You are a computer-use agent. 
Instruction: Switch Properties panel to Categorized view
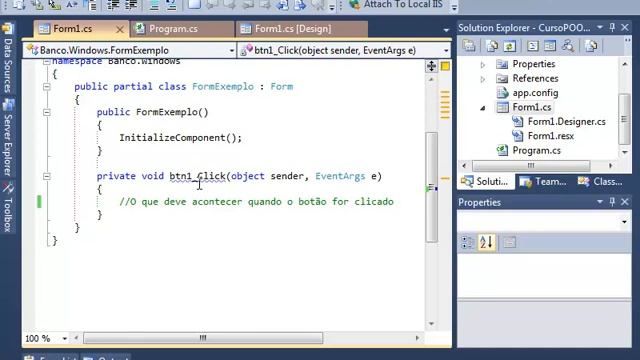467,242
